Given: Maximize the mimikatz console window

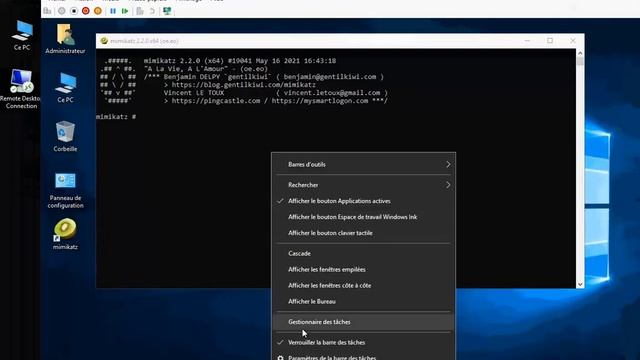Looking at the screenshot, I should (550, 40).
